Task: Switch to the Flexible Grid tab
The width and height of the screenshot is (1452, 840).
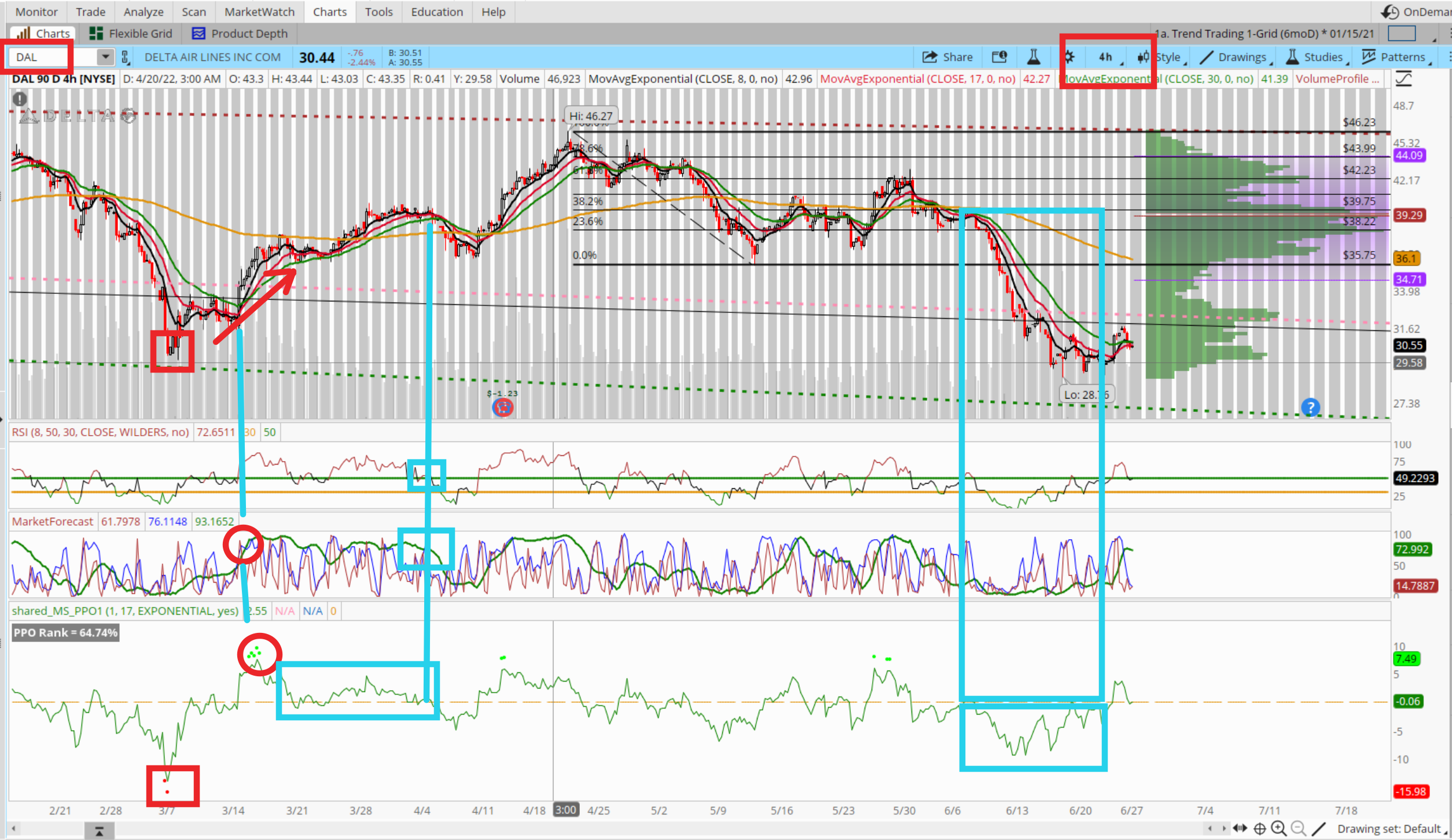Action: click(131, 34)
